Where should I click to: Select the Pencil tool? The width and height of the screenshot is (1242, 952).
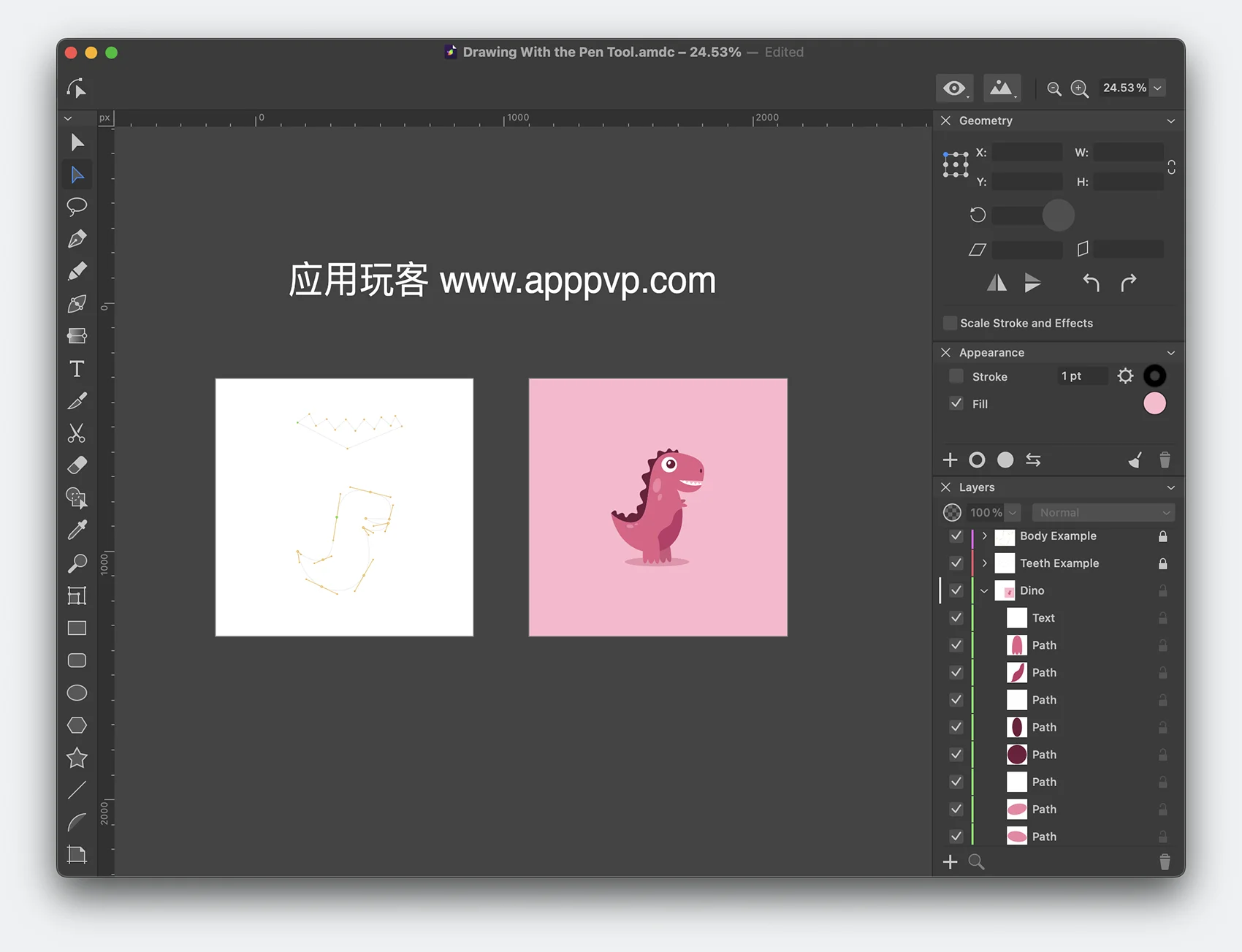(77, 271)
